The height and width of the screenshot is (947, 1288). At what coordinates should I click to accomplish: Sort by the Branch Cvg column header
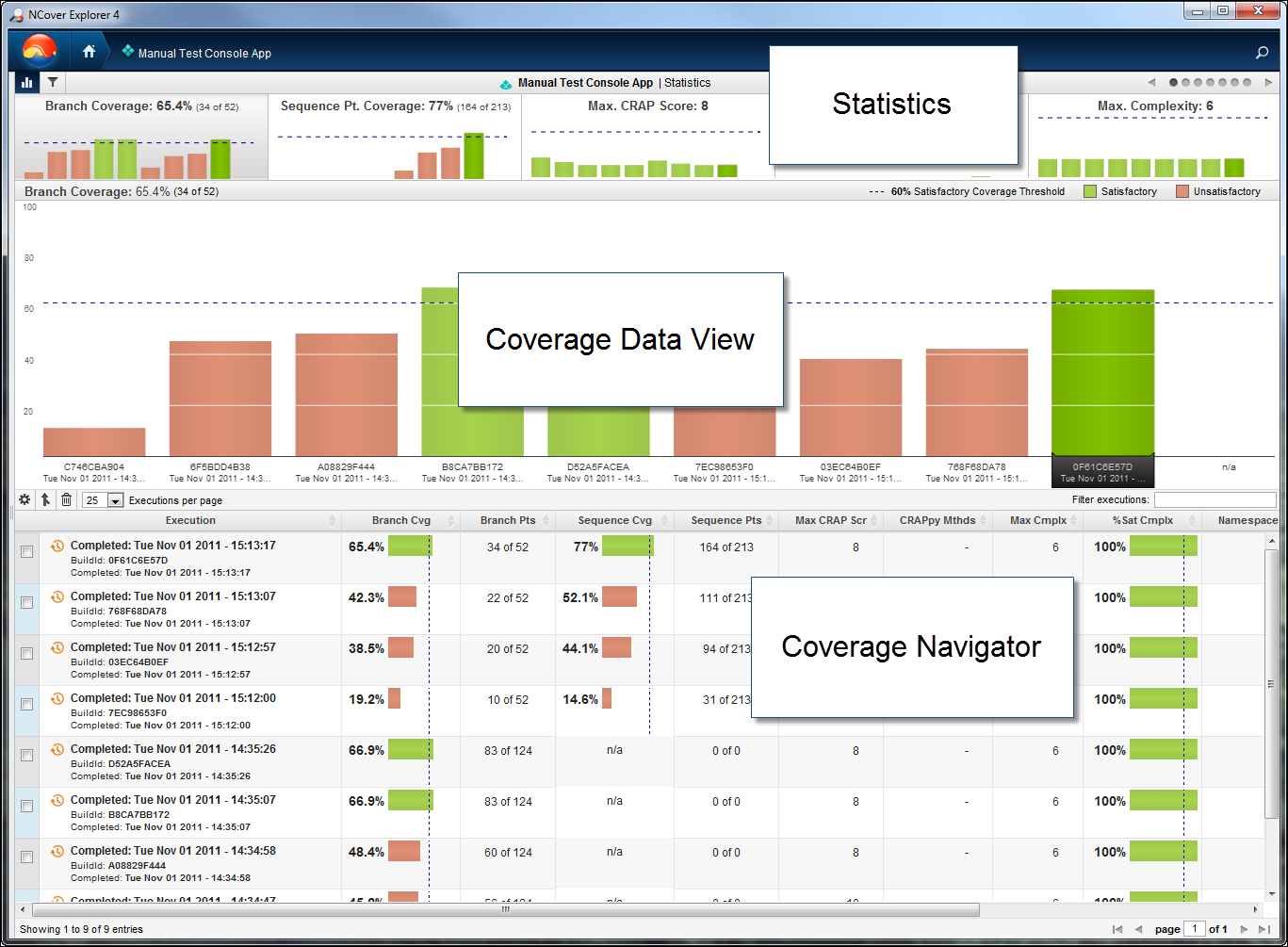click(401, 520)
